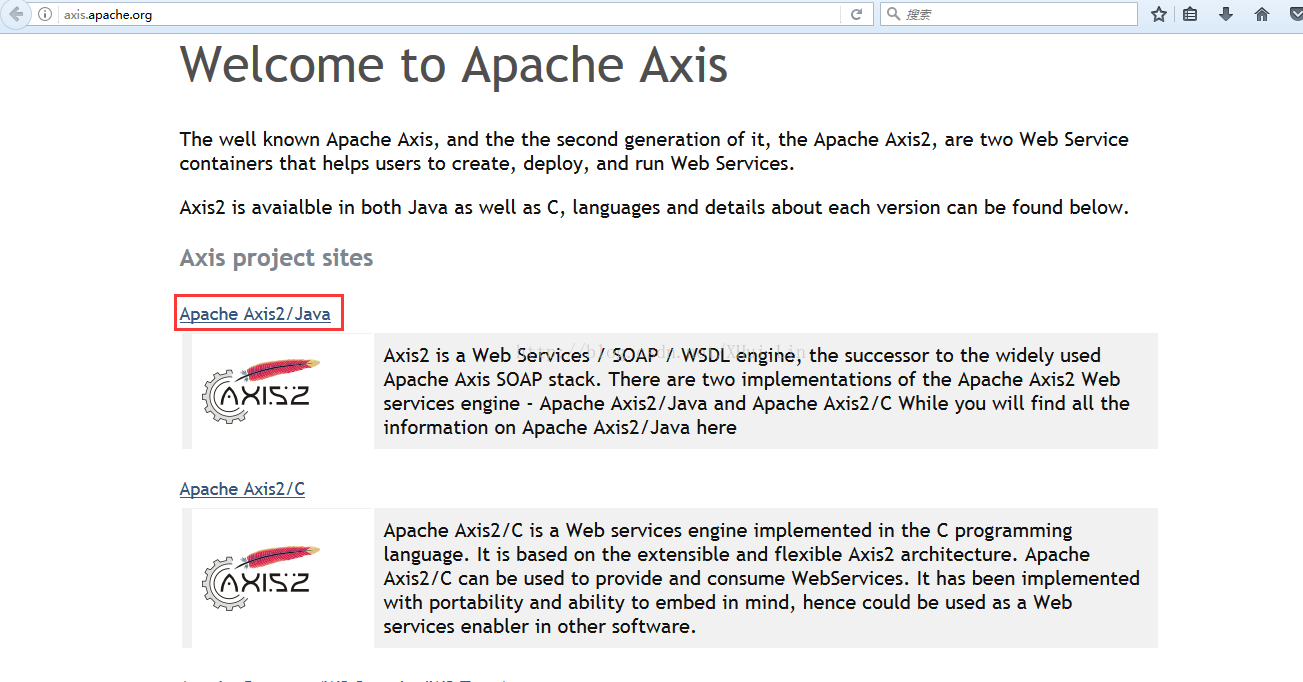
Task: Click the paragraph starting 'The well known Apache Axis'
Action: tap(654, 151)
